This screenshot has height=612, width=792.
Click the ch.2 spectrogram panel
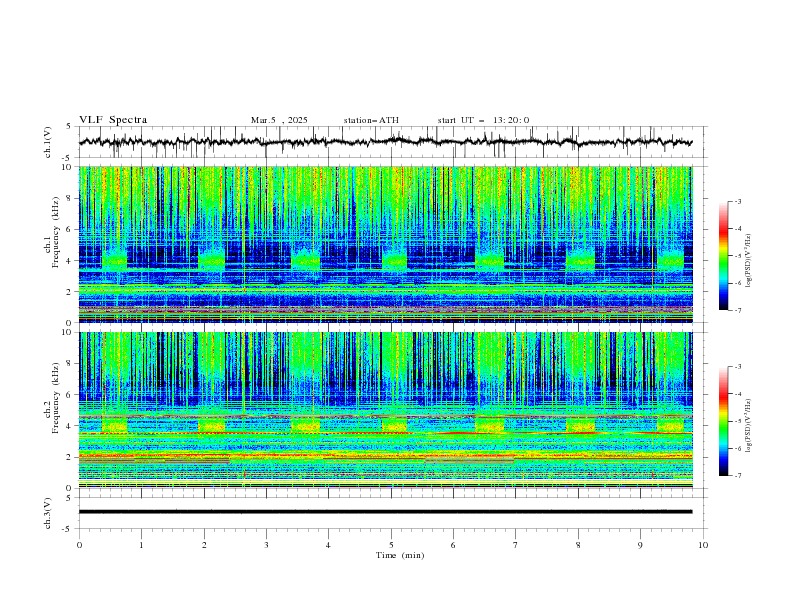(x=386, y=410)
